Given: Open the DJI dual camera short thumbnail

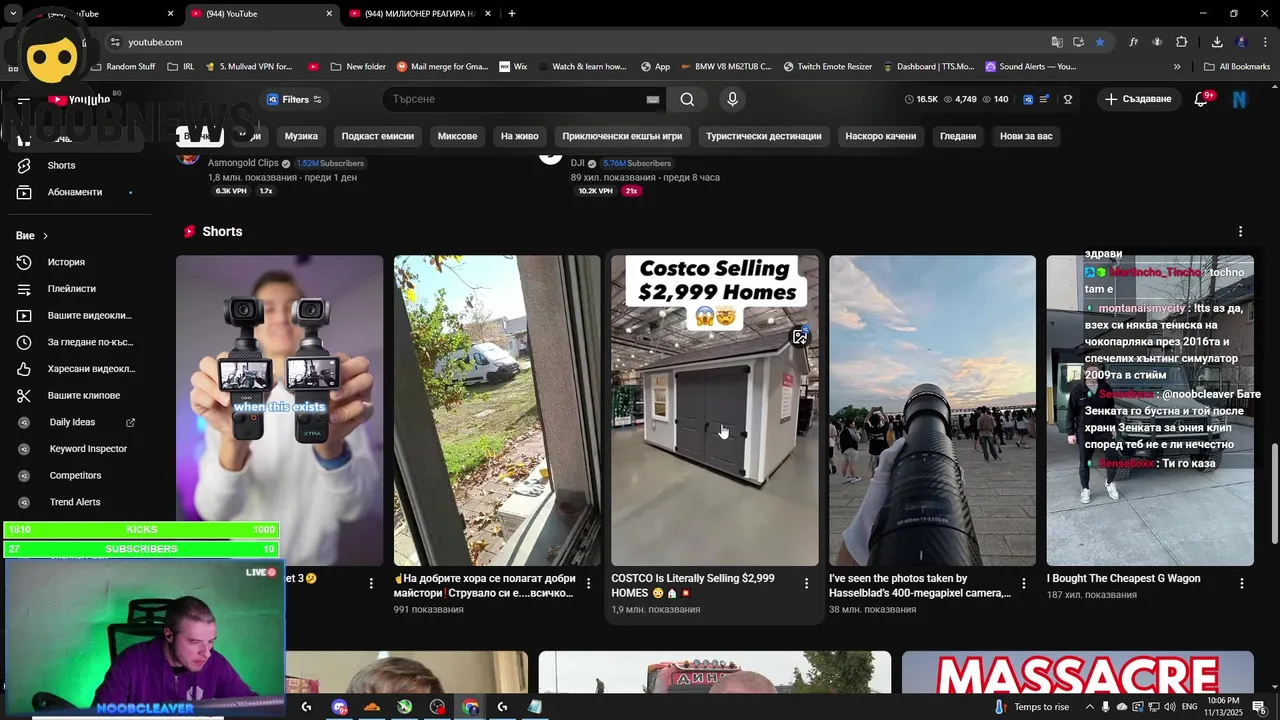Looking at the screenshot, I should tap(279, 410).
